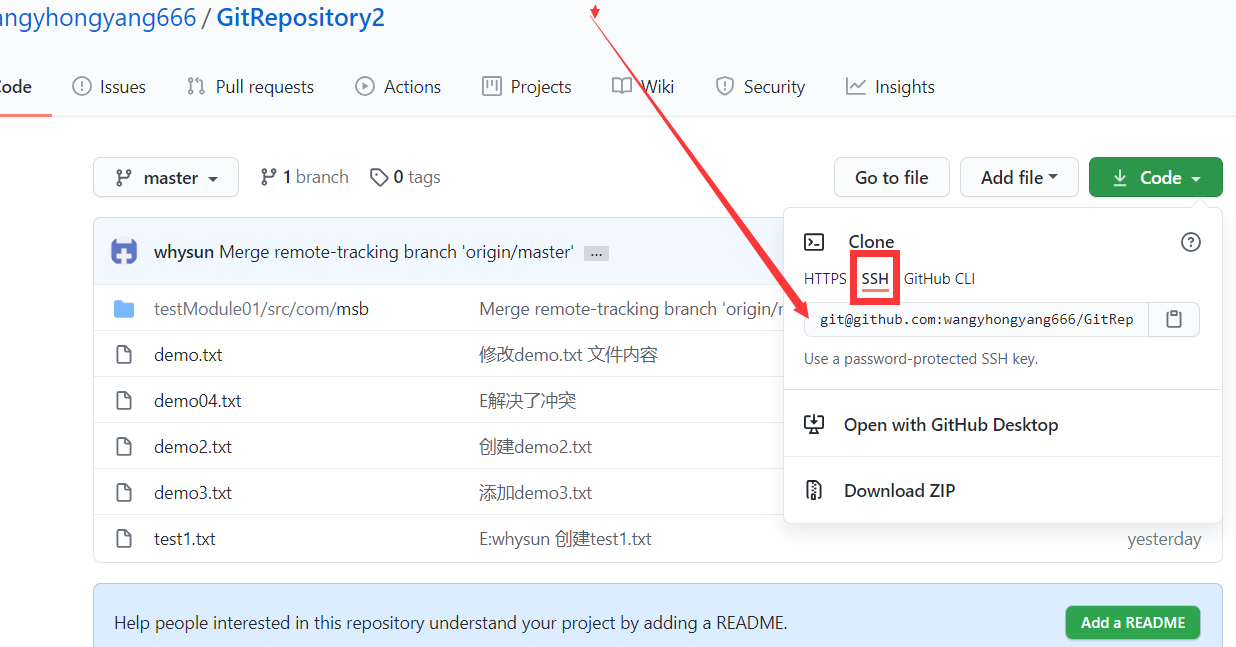Screen dimensions: 1236x647
Task: View the Insights tab
Action: (x=890, y=87)
